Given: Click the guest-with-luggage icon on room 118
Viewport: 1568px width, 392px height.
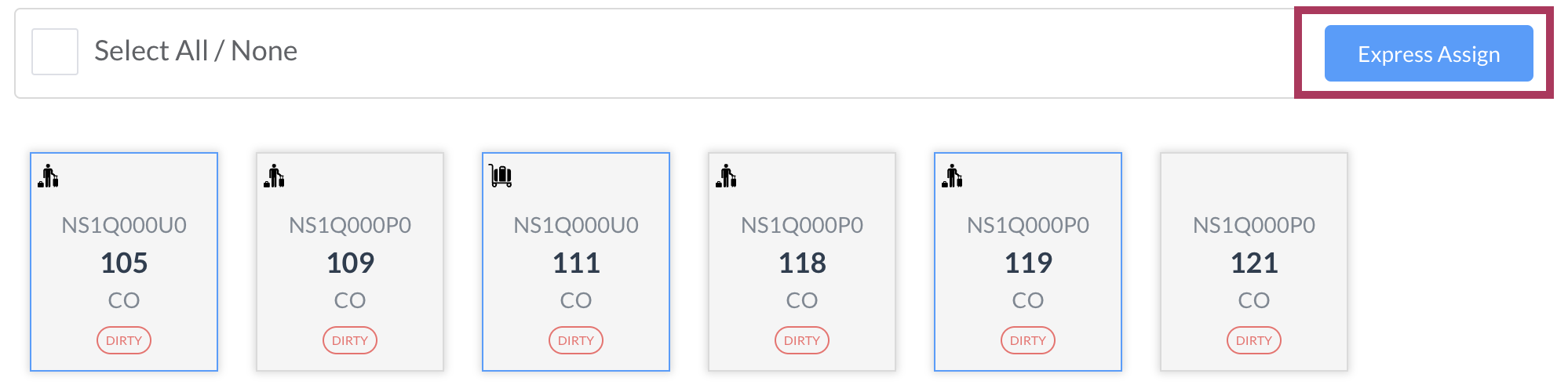Looking at the screenshot, I should click(727, 176).
